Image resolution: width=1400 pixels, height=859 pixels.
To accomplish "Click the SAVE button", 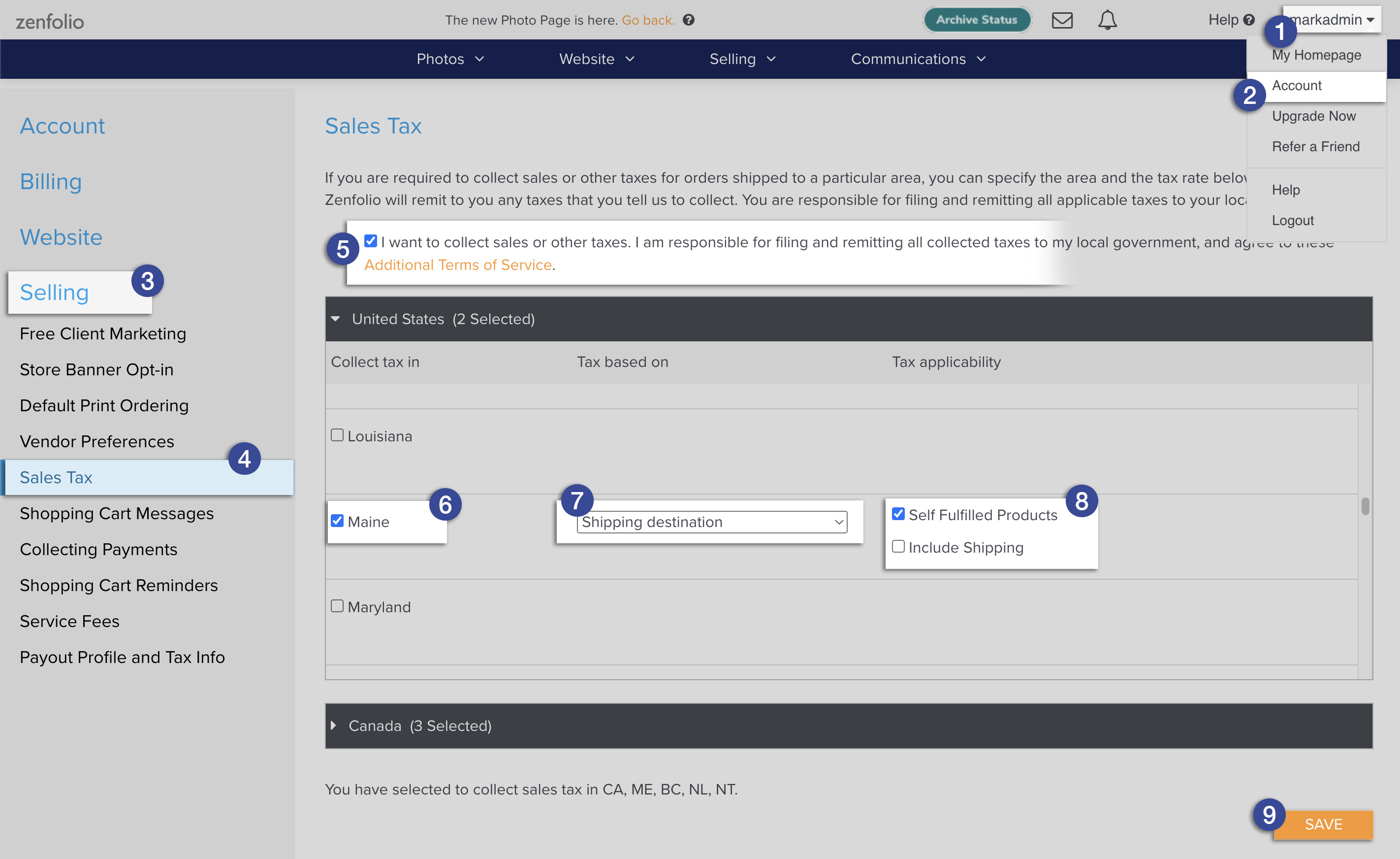I will click(1323, 825).
